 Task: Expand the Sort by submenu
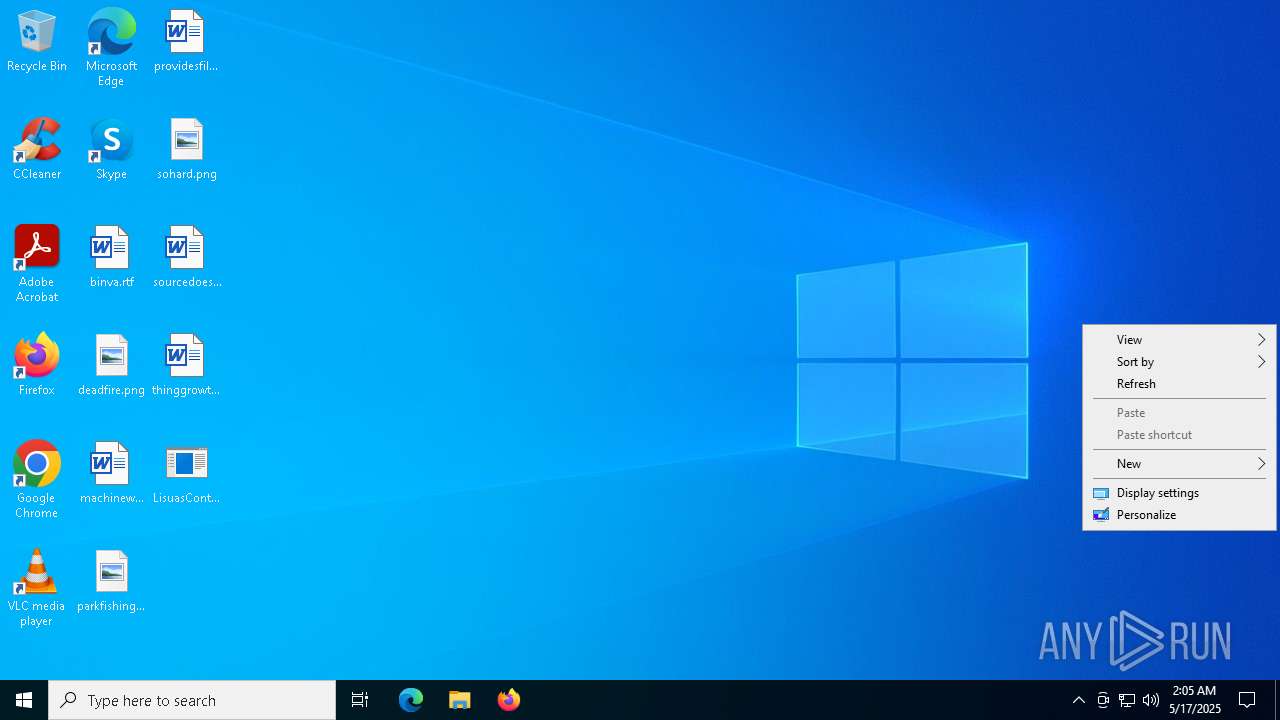pyautogui.click(x=1180, y=362)
